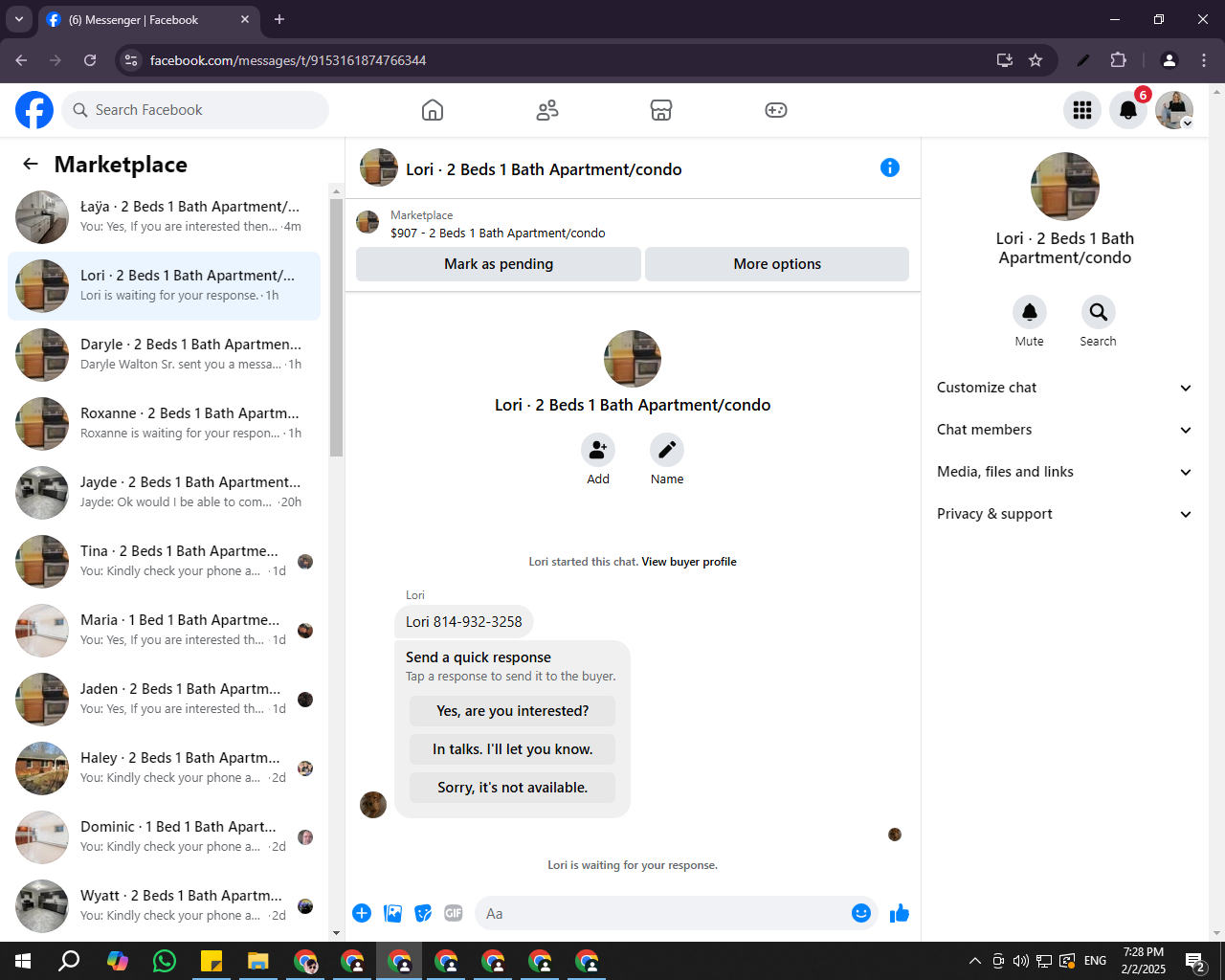Expand Customize chat section
Screen dimensions: 1225x980
(x=1064, y=388)
